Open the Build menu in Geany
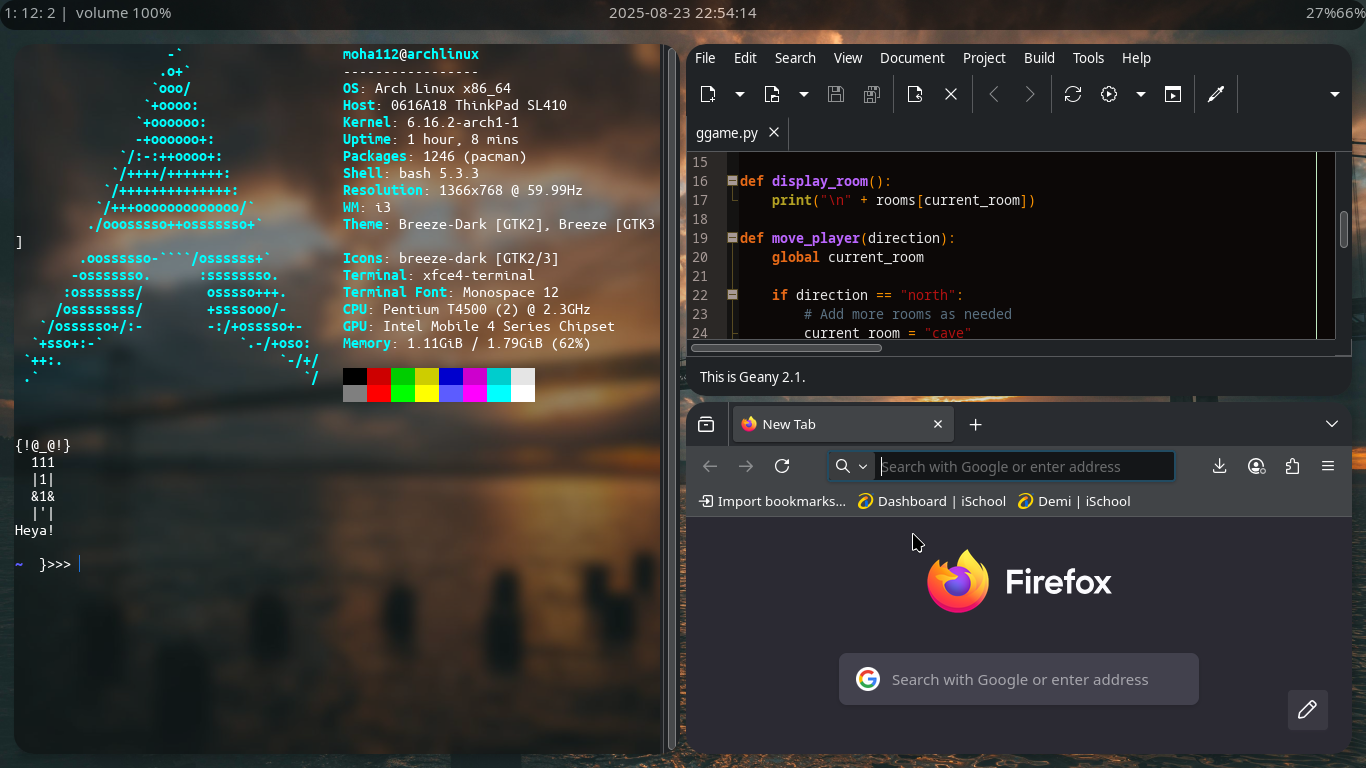Screen dimensions: 1366x768 coord(1039,58)
